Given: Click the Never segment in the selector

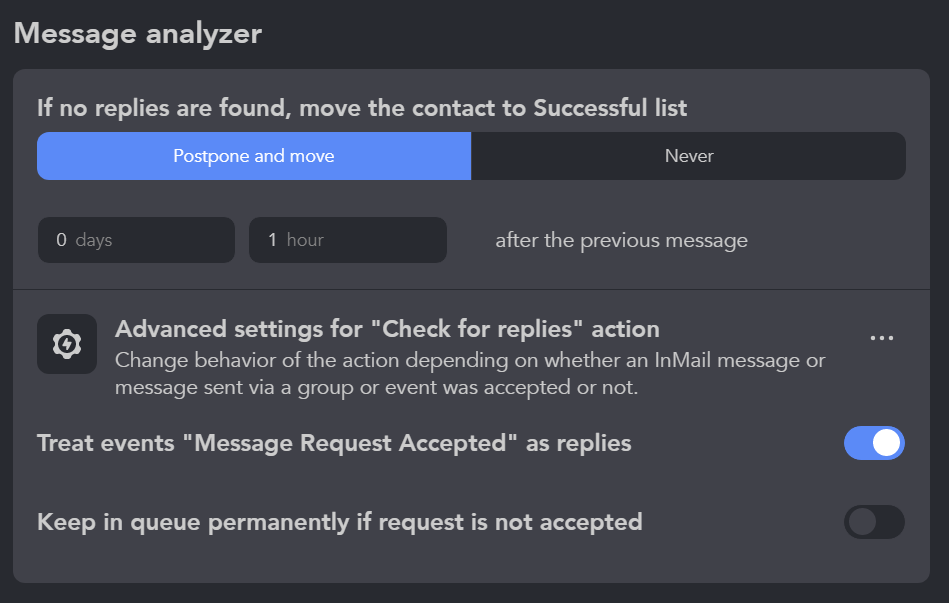Looking at the screenshot, I should 688,156.
